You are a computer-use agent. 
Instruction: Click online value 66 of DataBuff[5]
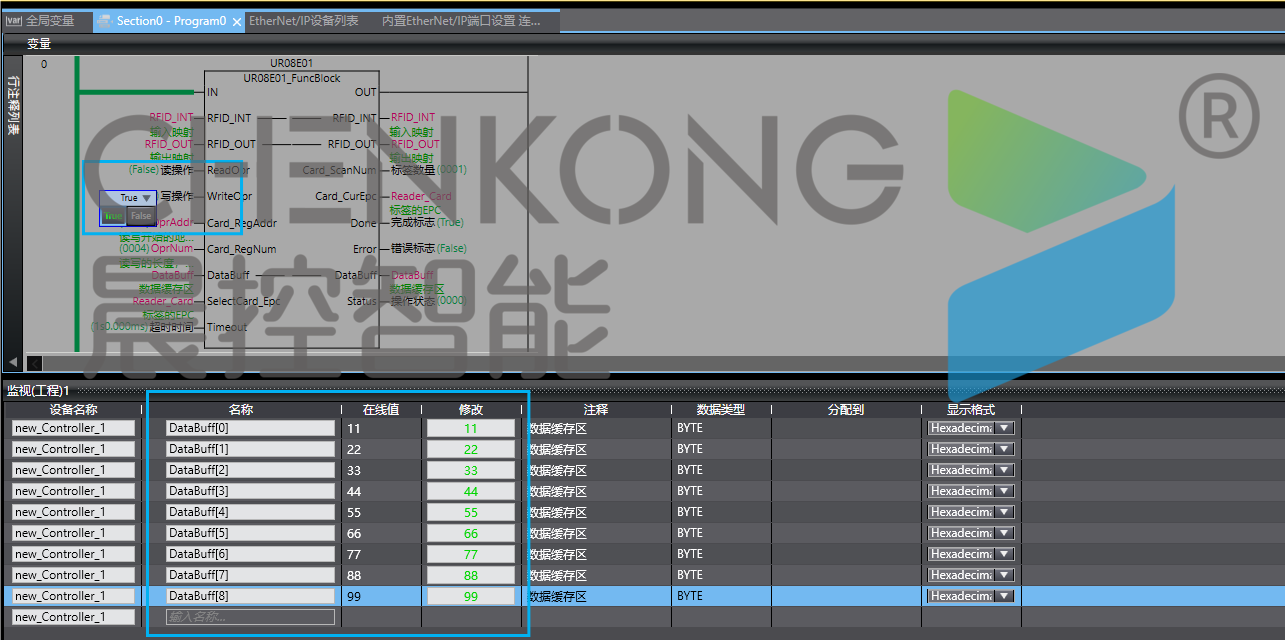[354, 533]
